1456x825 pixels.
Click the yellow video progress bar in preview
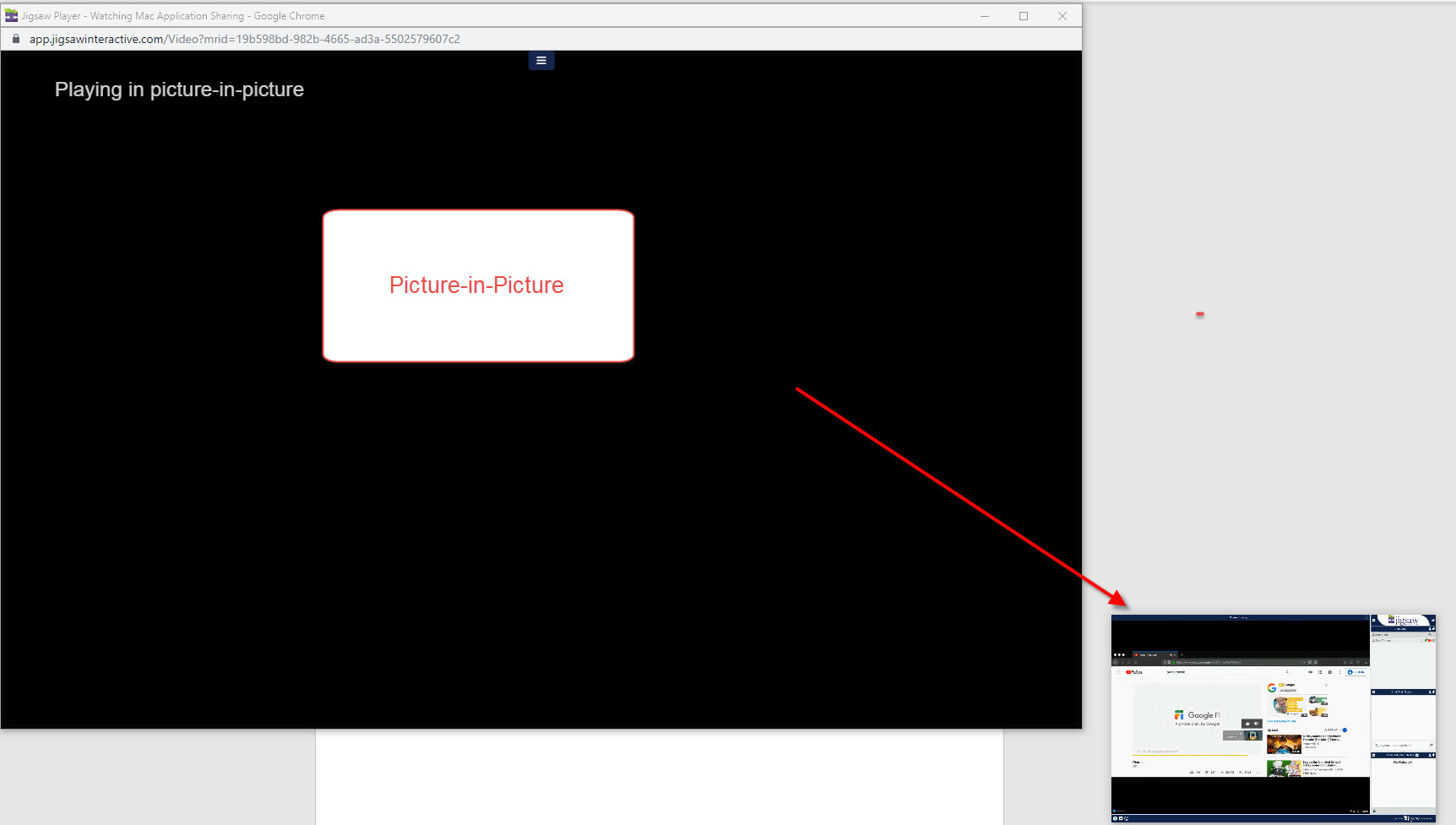coord(1191,755)
